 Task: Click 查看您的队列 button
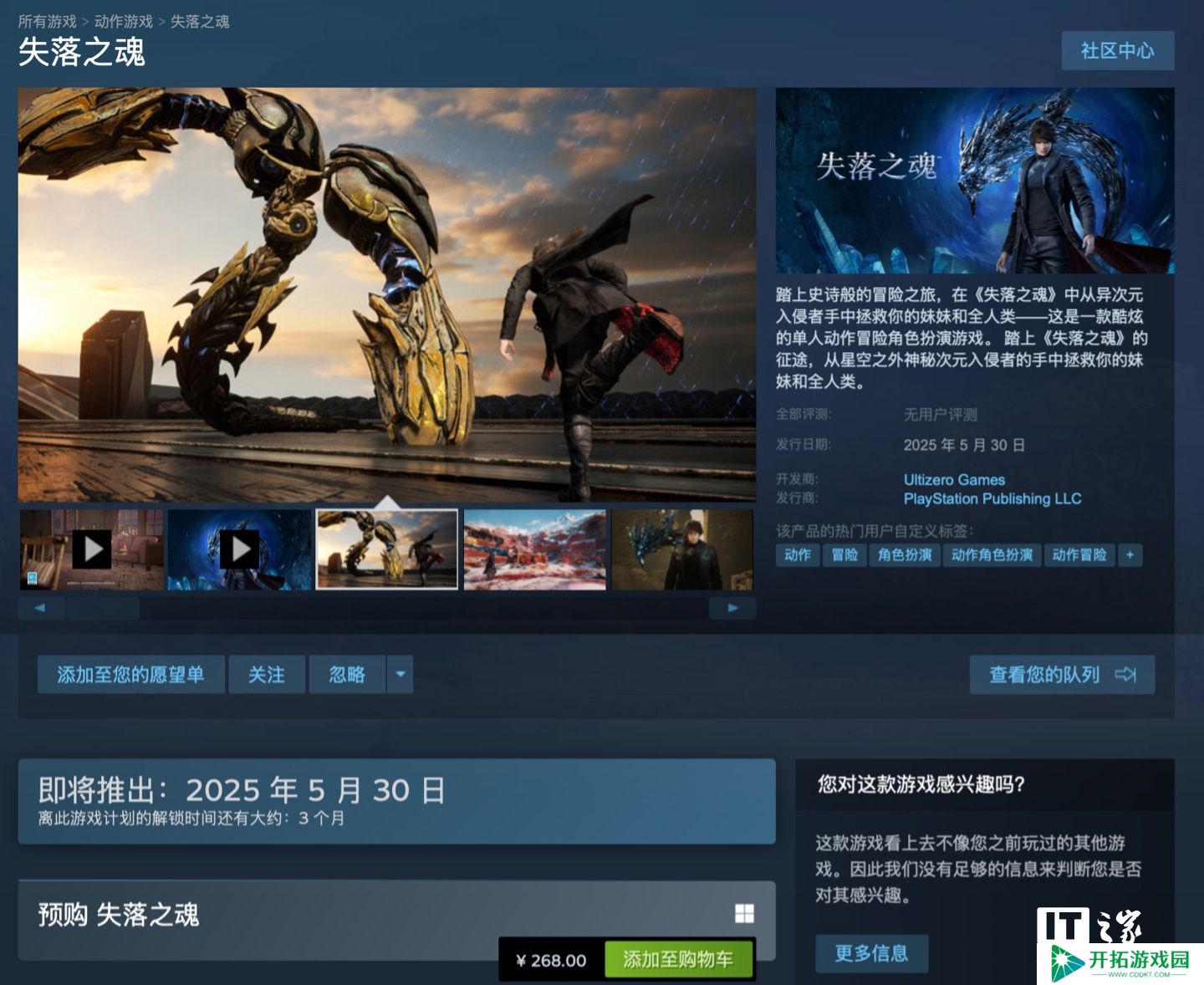pyautogui.click(x=1062, y=675)
